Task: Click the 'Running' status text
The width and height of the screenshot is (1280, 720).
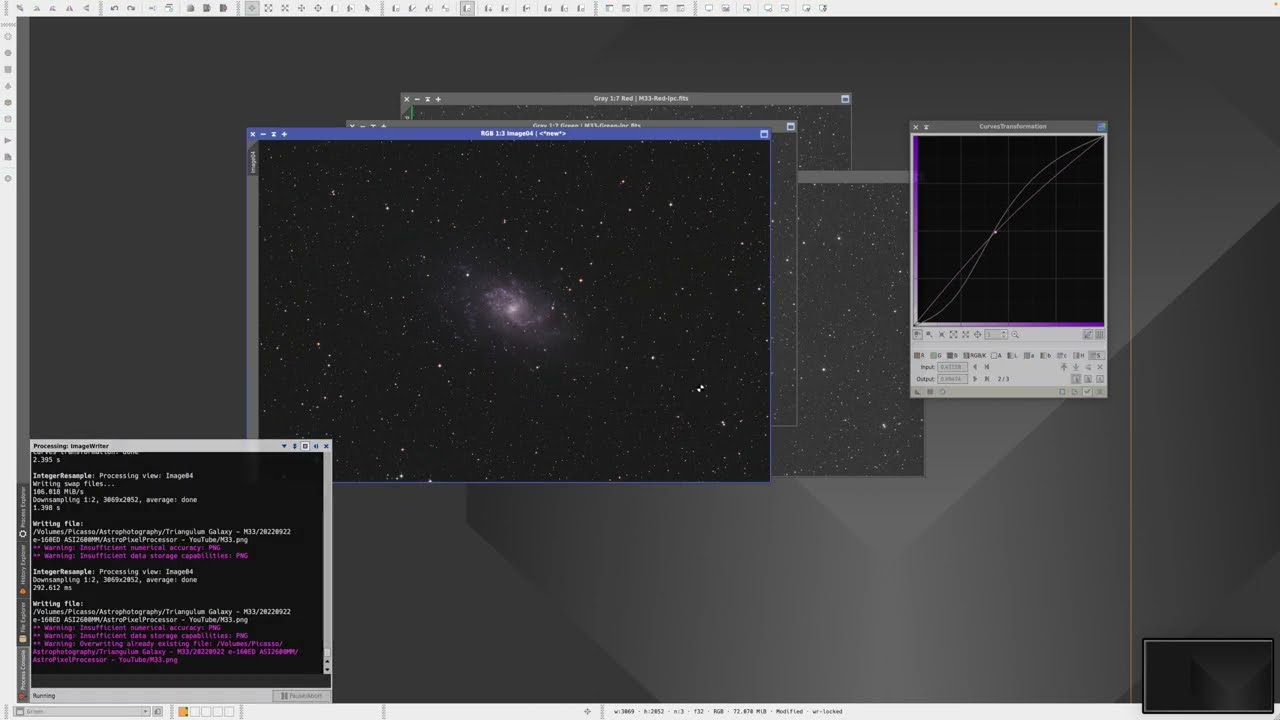Action: (44, 695)
